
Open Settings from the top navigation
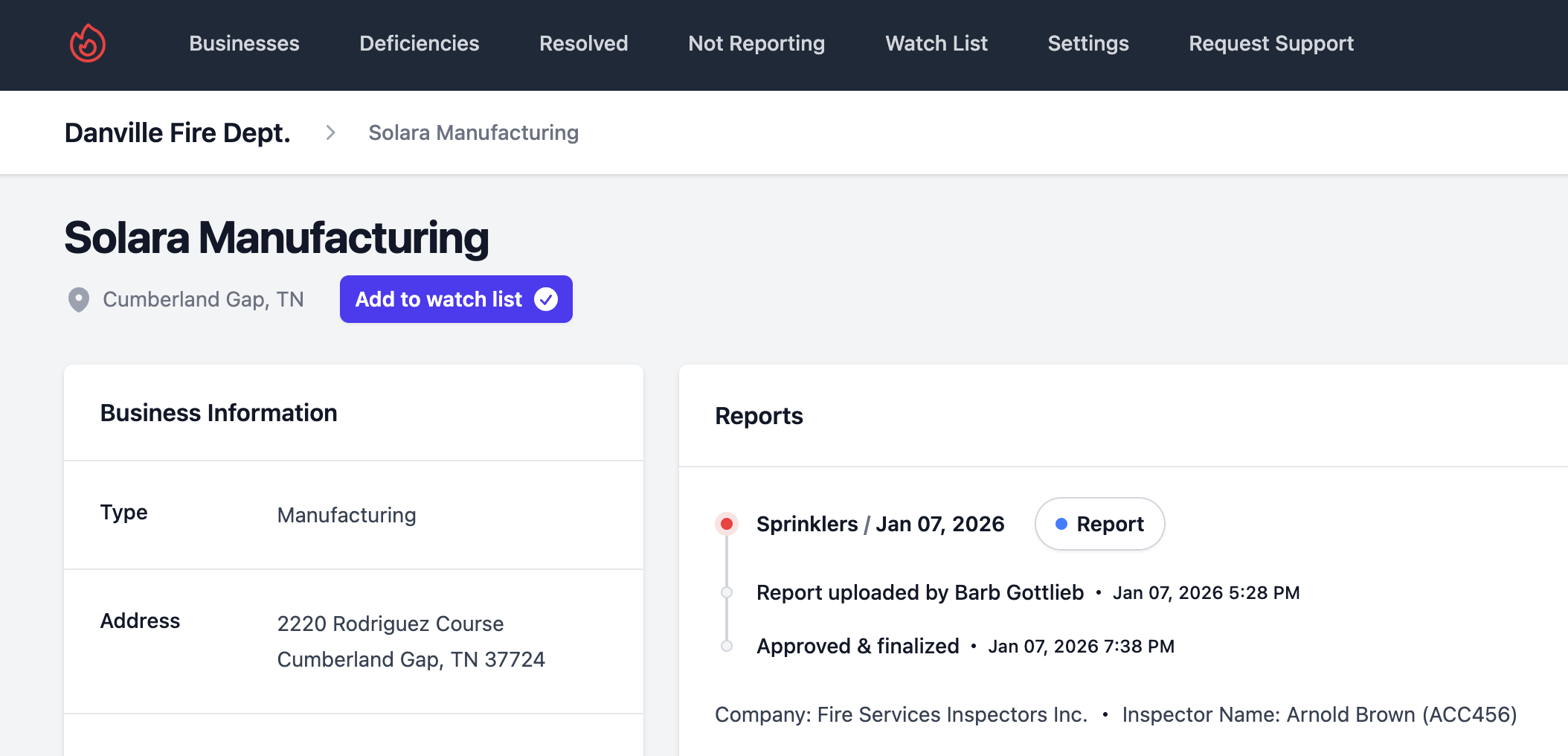[1087, 43]
